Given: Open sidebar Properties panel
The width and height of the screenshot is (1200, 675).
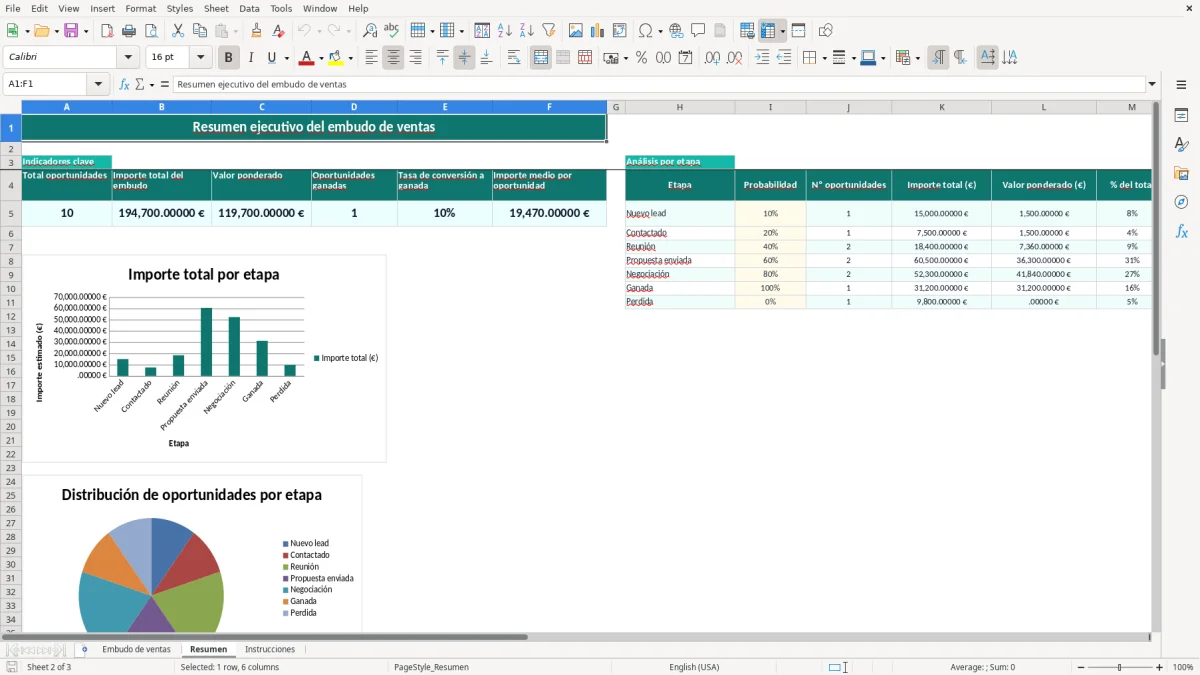Looking at the screenshot, I should [1181, 116].
